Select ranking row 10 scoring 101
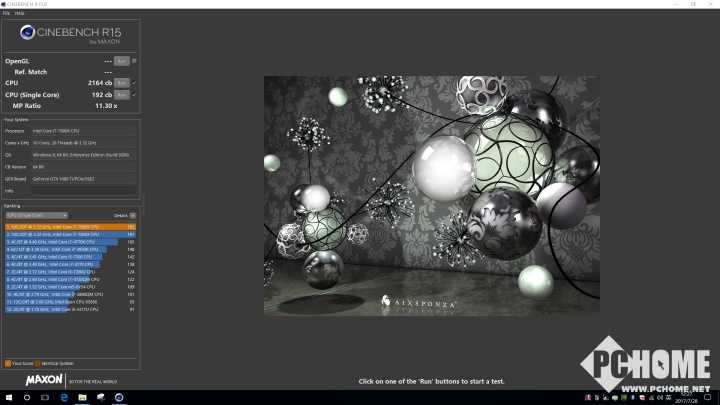Viewport: 720px width, 405px height. [71, 294]
